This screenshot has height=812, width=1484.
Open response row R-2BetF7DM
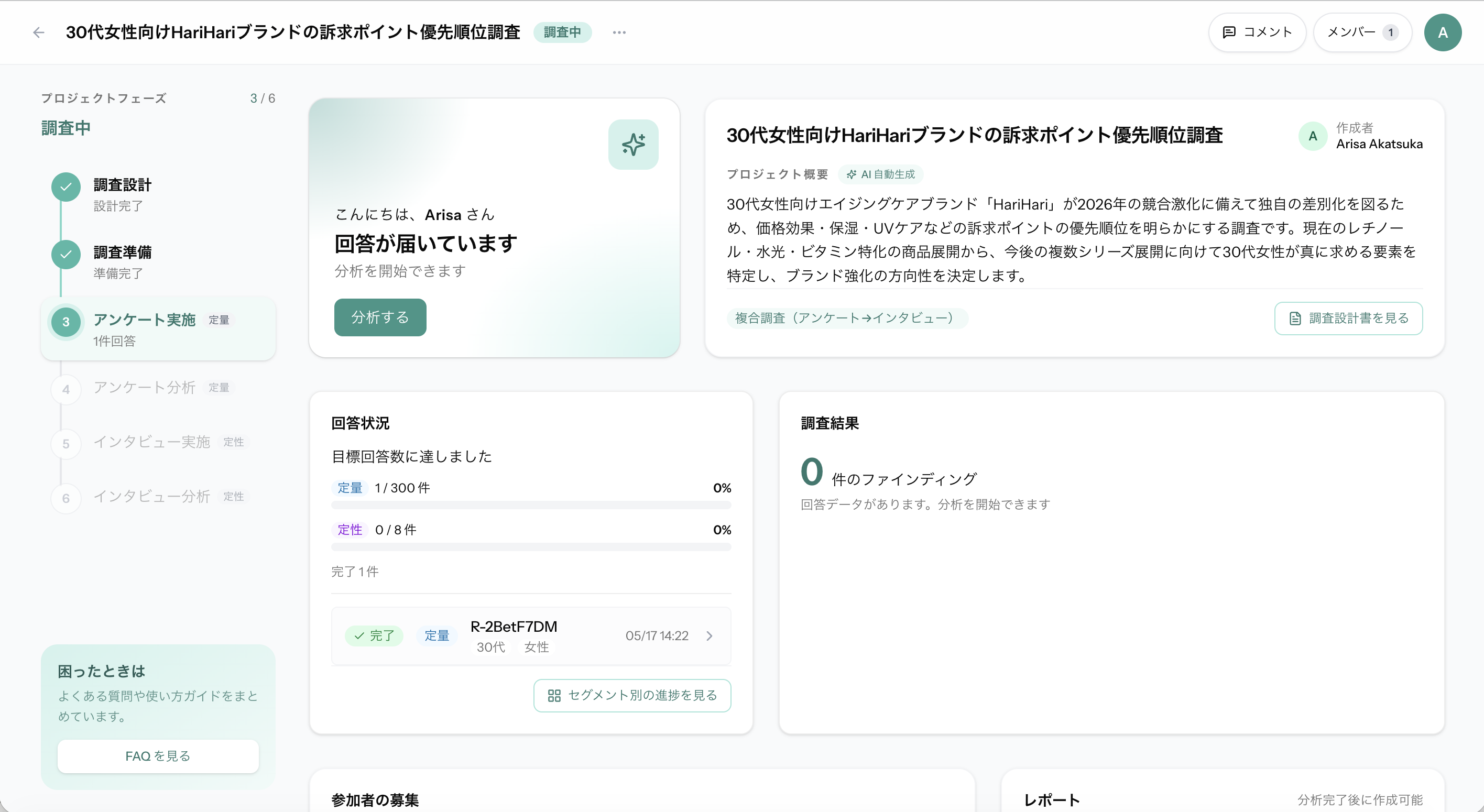(531, 636)
